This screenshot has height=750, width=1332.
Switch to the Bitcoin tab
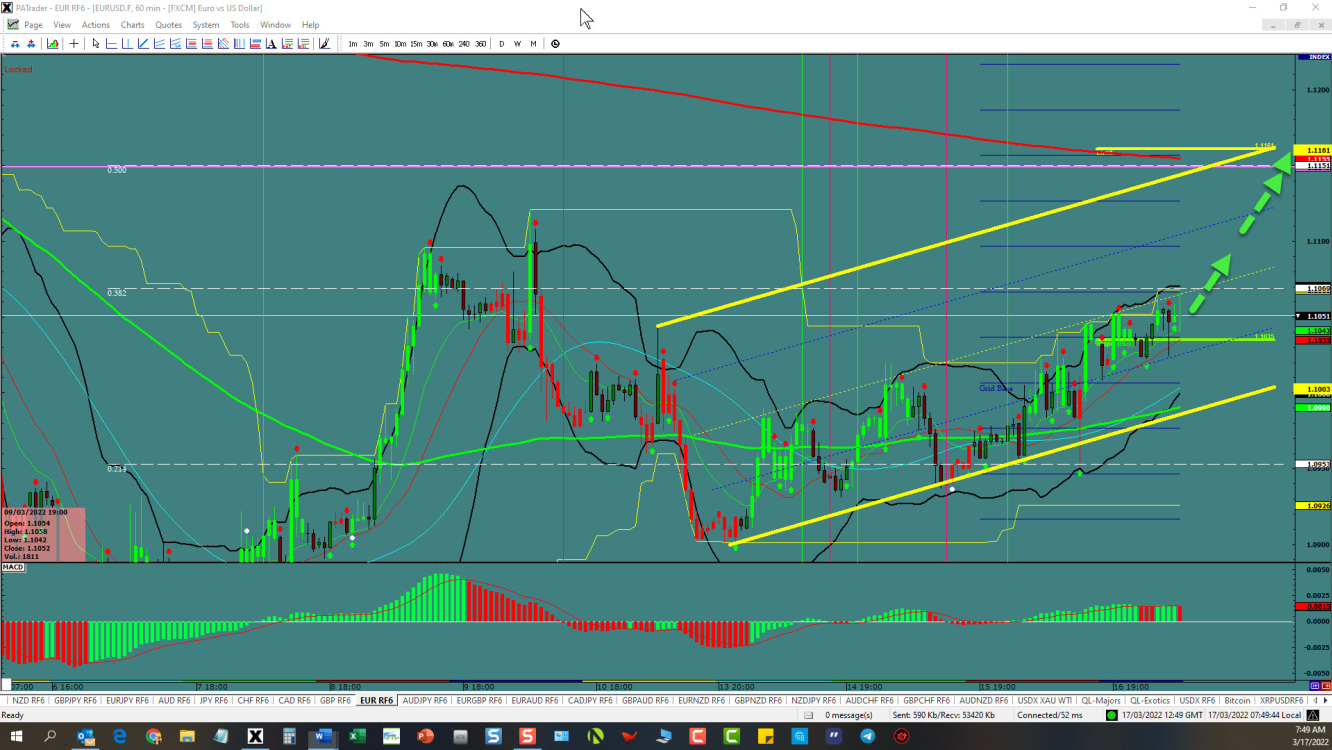[x=1237, y=700]
